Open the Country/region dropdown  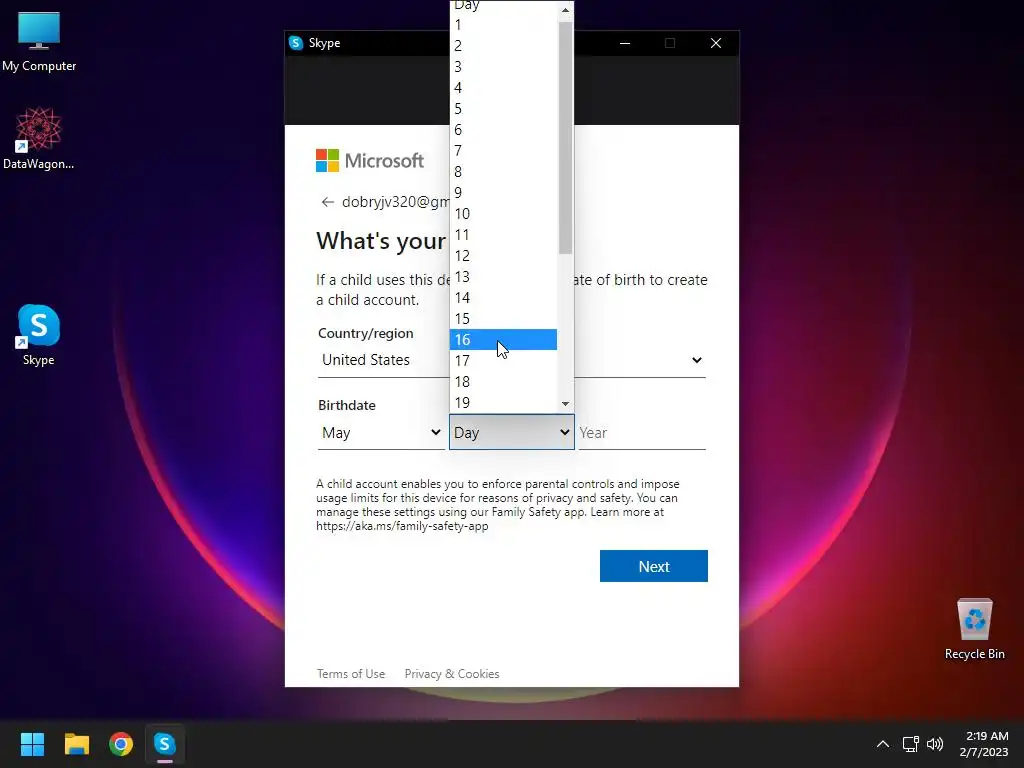click(x=511, y=360)
